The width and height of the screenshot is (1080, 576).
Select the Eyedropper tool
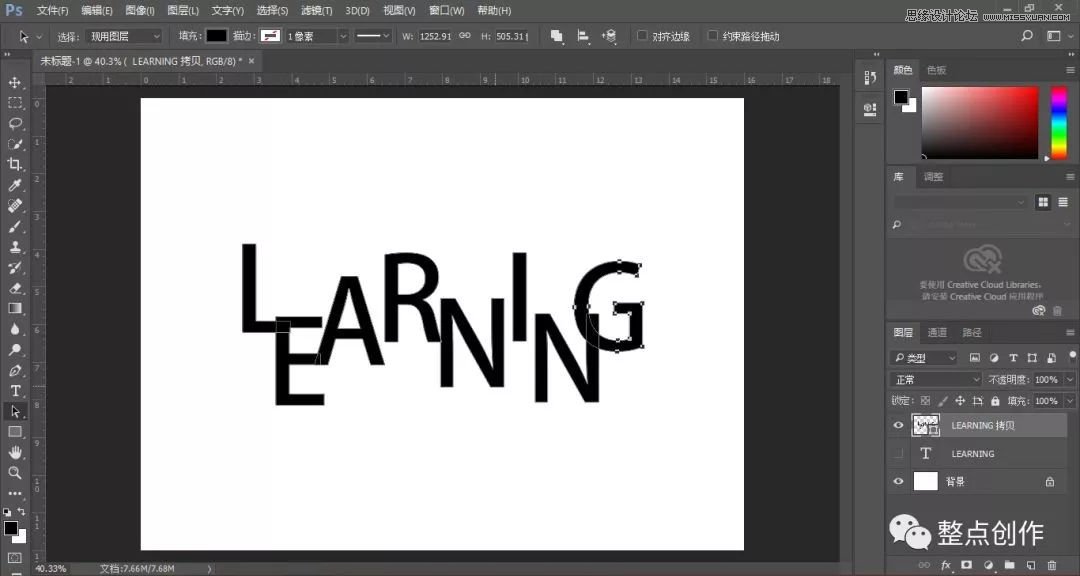pyautogui.click(x=14, y=185)
